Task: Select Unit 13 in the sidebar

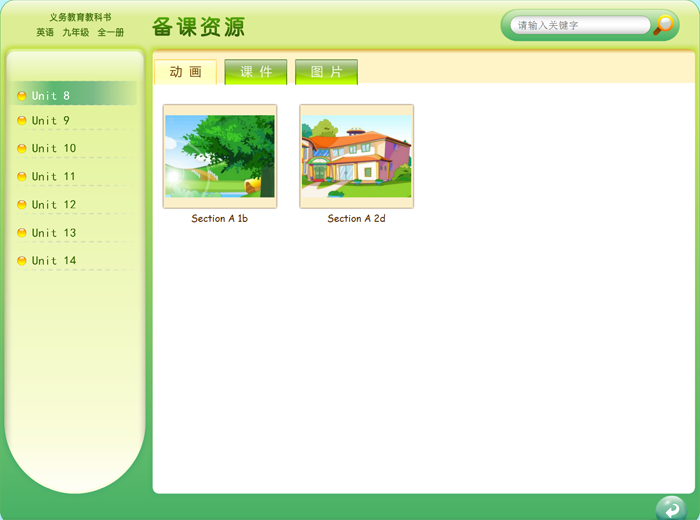Action: click(75, 233)
